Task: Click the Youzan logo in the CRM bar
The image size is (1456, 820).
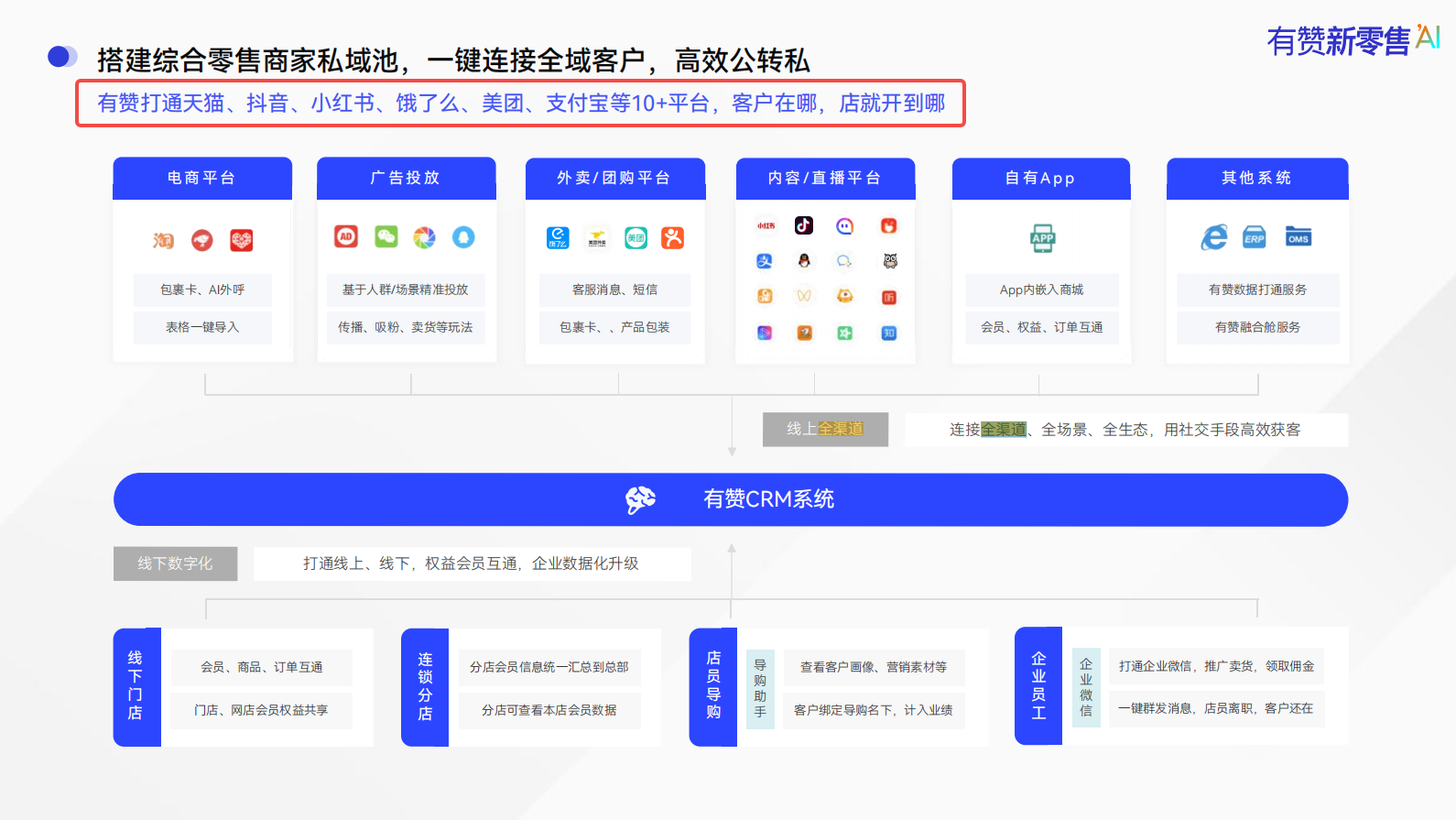Action: click(x=640, y=500)
